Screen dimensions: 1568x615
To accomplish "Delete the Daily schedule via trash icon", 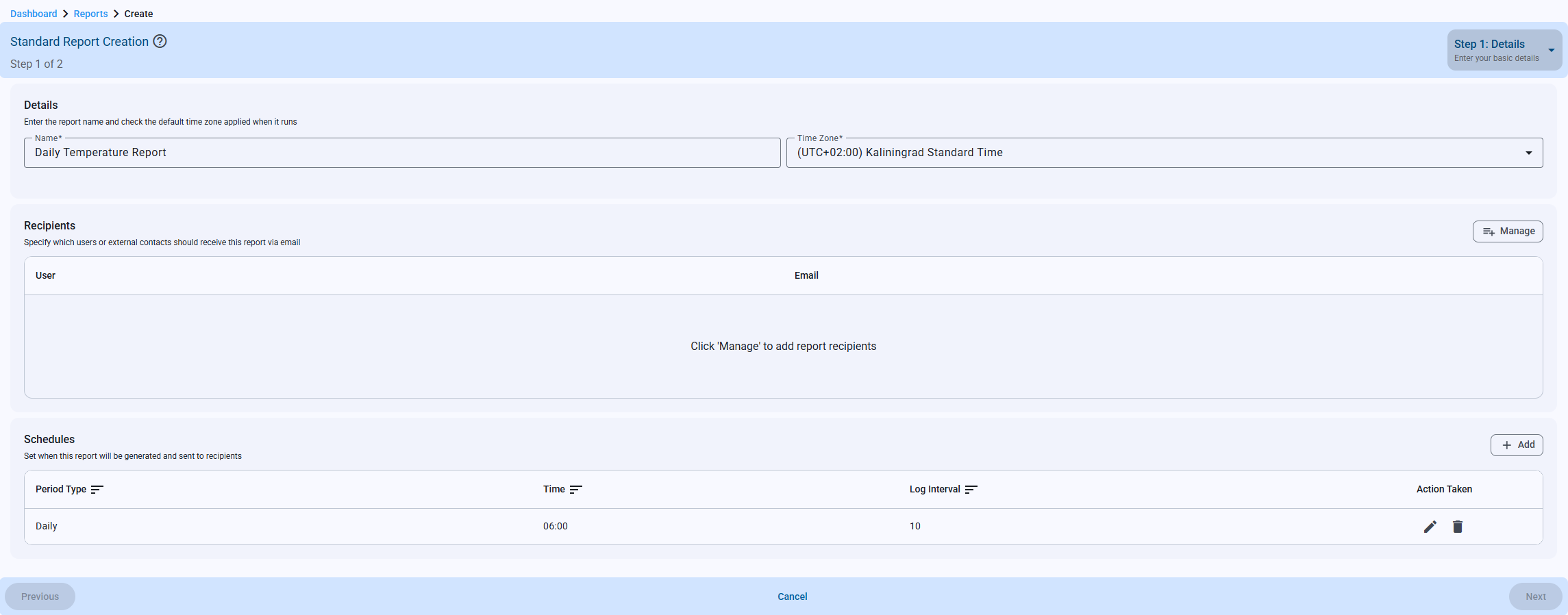I will [1458, 527].
